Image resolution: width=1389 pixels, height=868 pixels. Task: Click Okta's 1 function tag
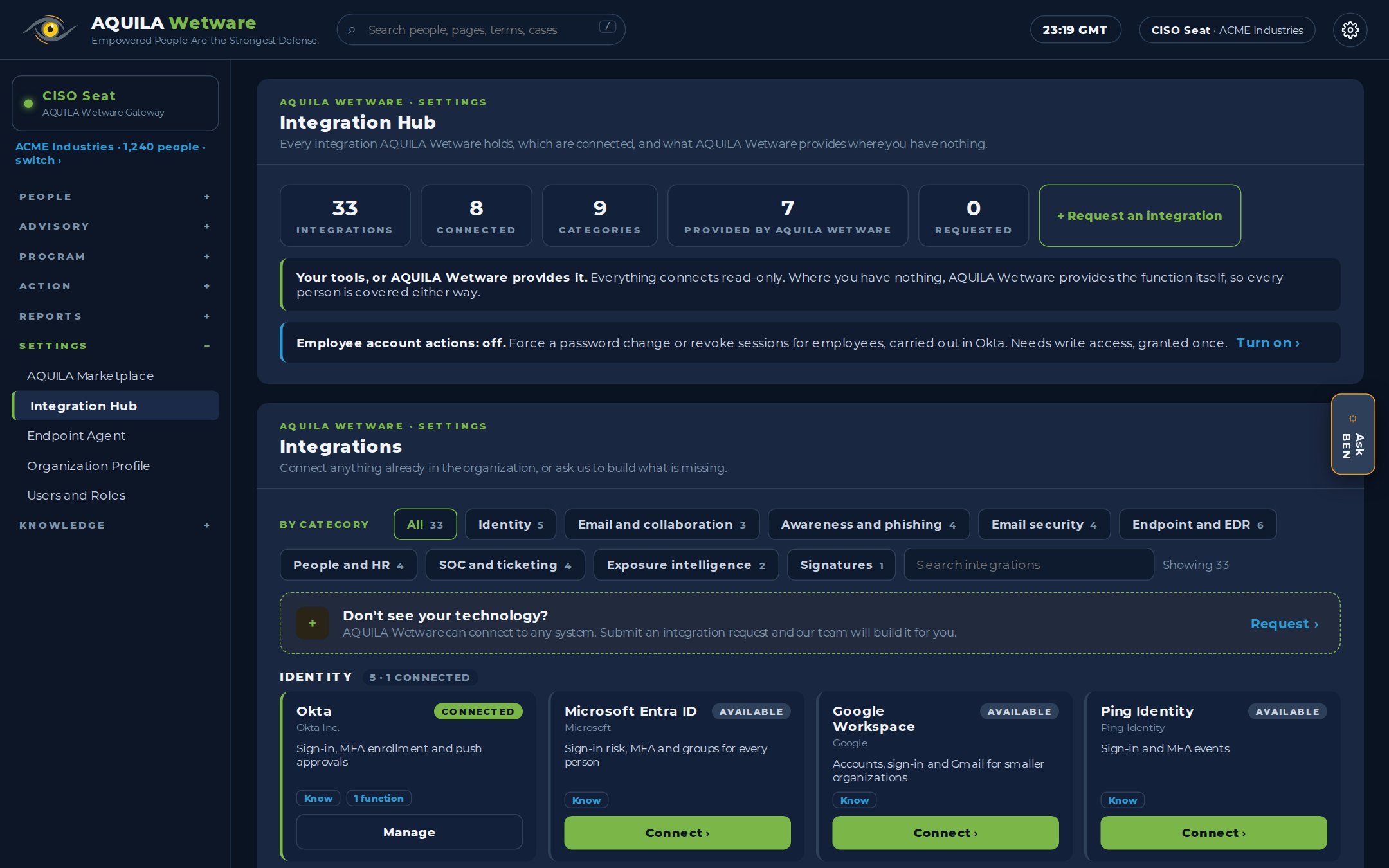[379, 798]
